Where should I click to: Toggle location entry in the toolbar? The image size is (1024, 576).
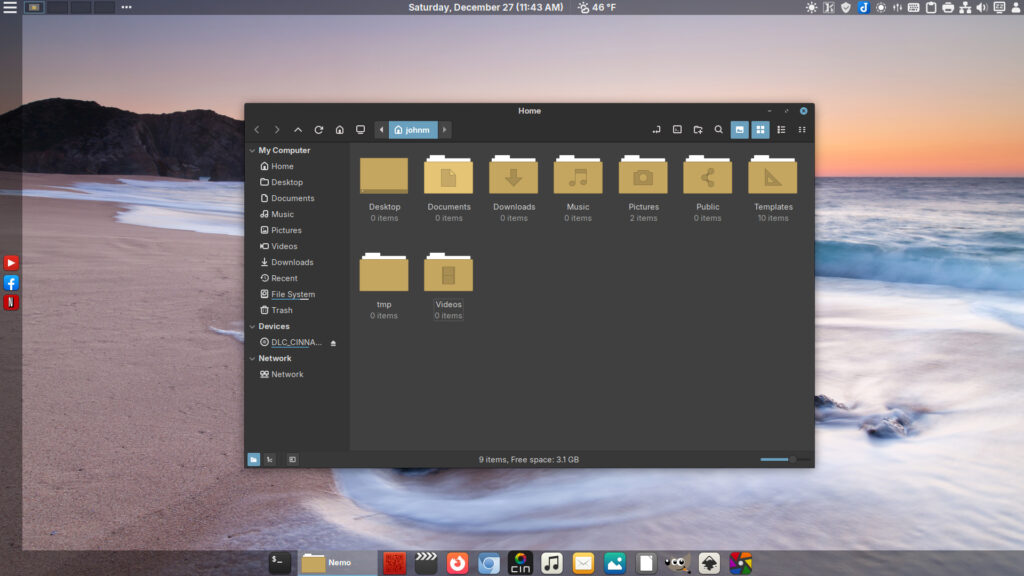click(656, 130)
